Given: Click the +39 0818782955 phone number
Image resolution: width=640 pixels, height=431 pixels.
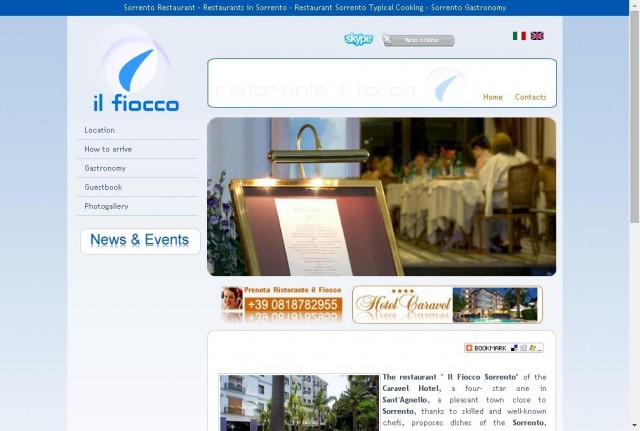Looking at the screenshot, I should 293,305.
